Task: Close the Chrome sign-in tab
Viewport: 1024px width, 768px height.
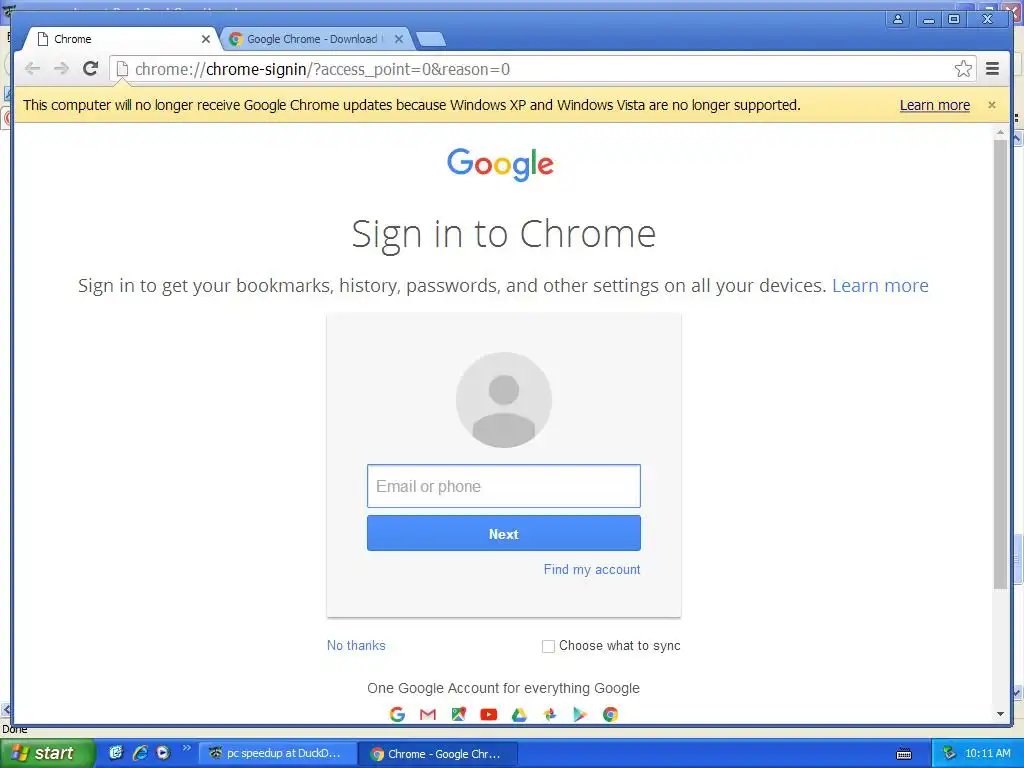Action: [x=205, y=39]
